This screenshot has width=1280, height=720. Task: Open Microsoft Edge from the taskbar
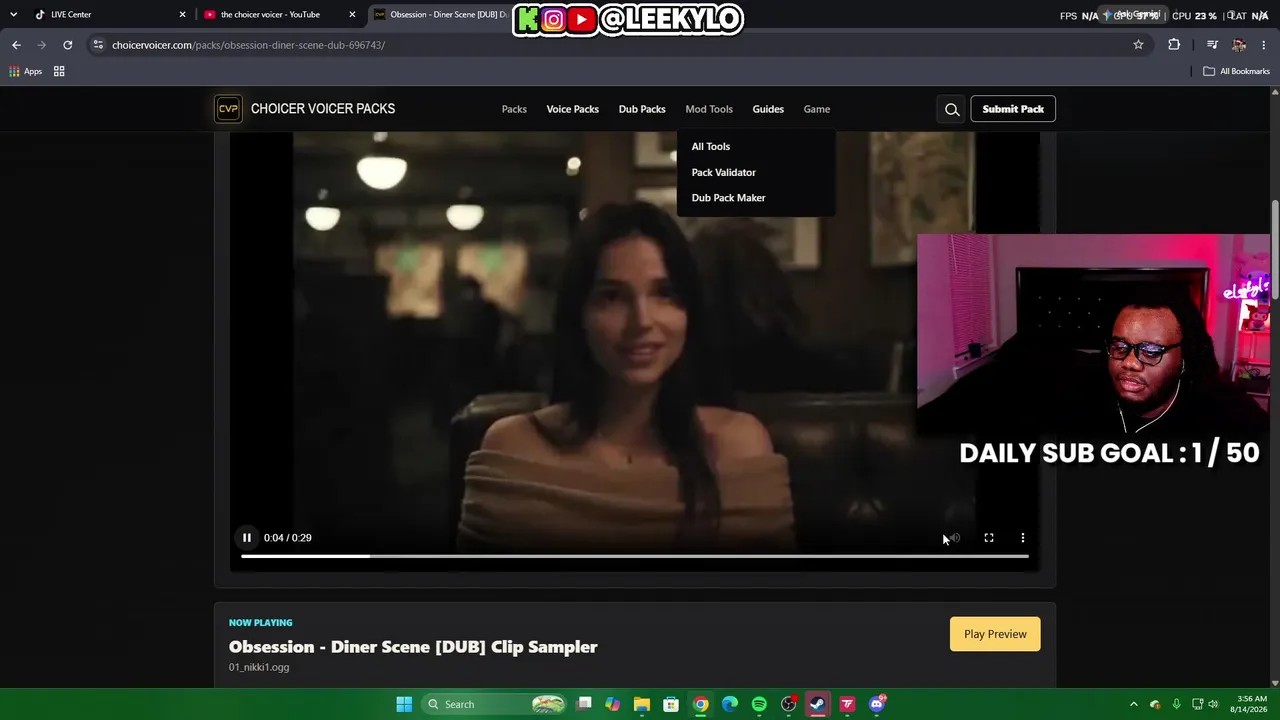coord(730,704)
